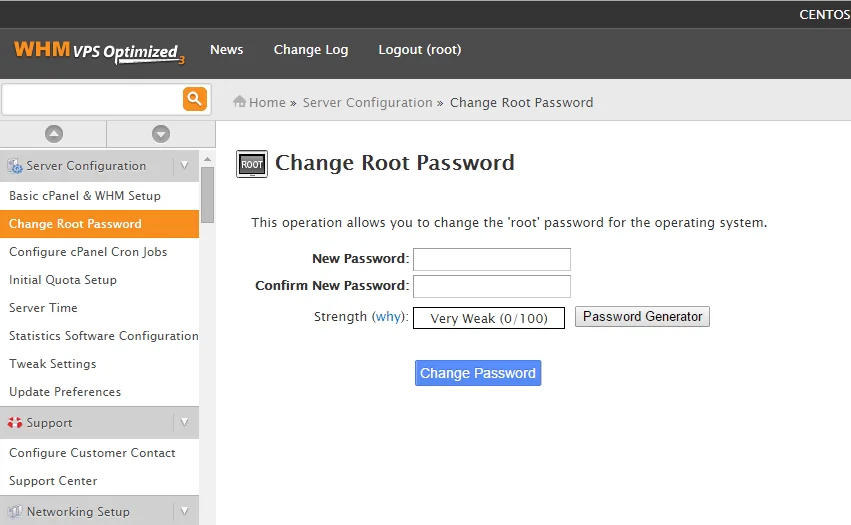Screen dimensions: 851x525
Task: Click the Networking Setup section icon
Action: click(x=15, y=512)
